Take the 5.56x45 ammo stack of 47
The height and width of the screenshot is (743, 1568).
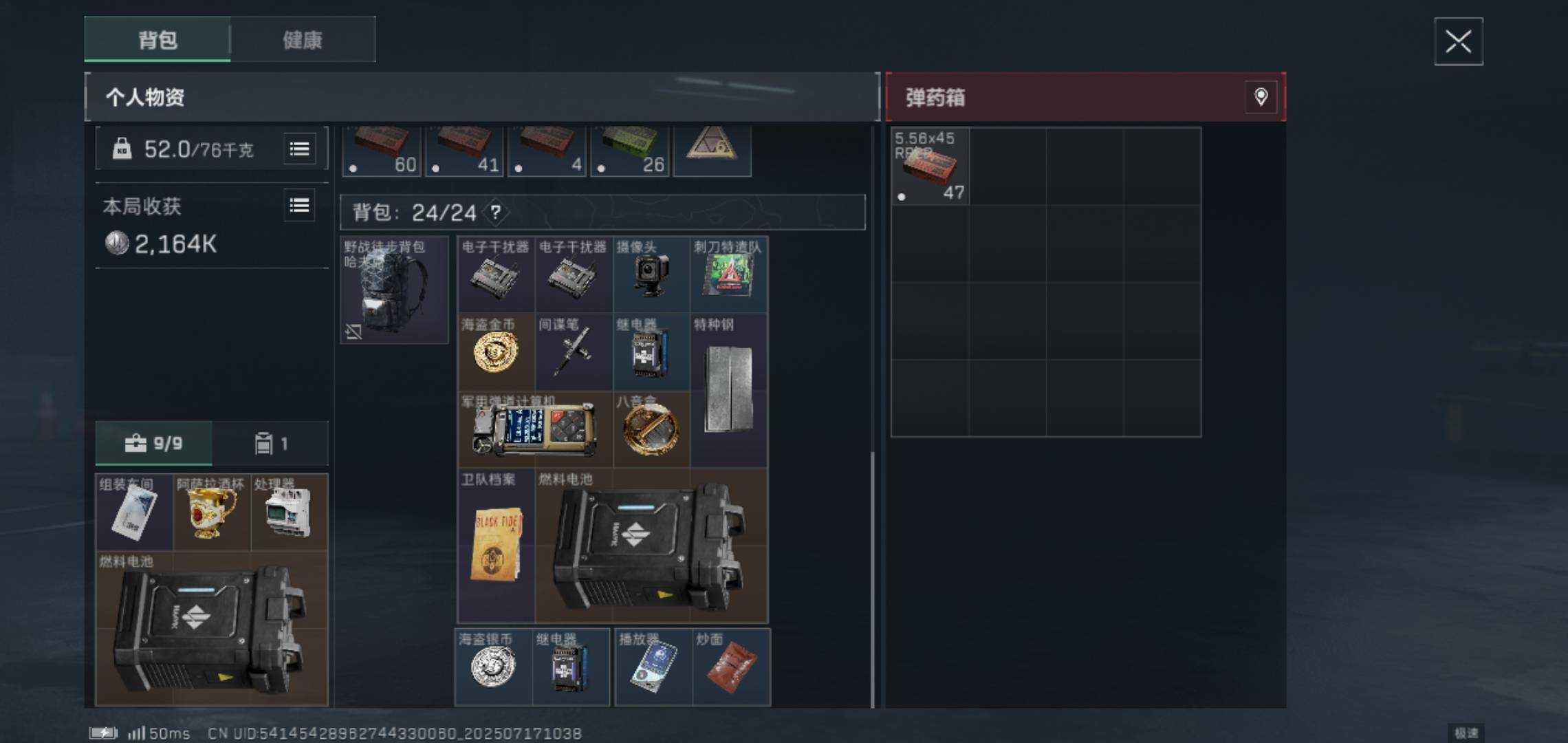(x=930, y=166)
